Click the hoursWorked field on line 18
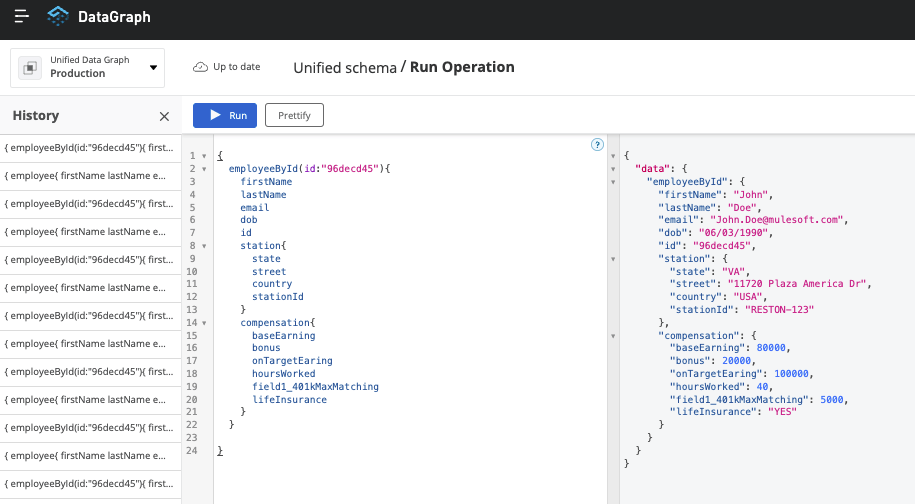Image resolution: width=915 pixels, height=504 pixels. click(x=284, y=374)
